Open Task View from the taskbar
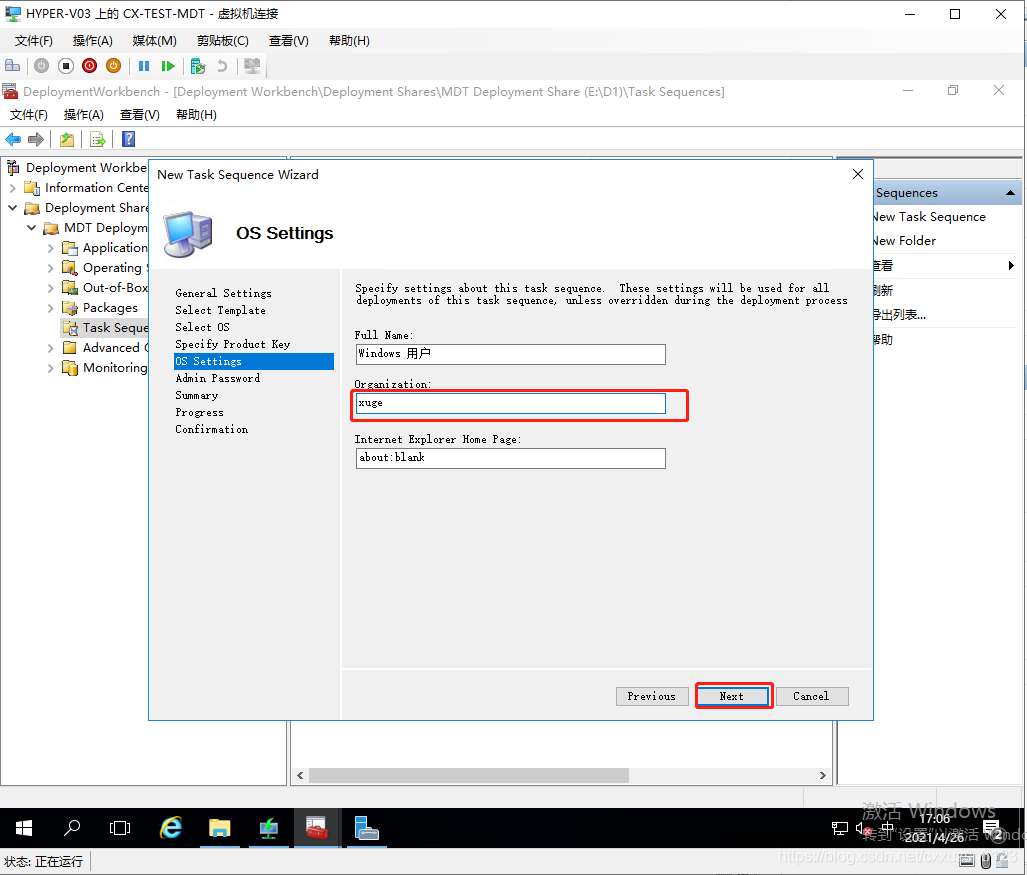This screenshot has height=875, width=1027. (x=120, y=828)
